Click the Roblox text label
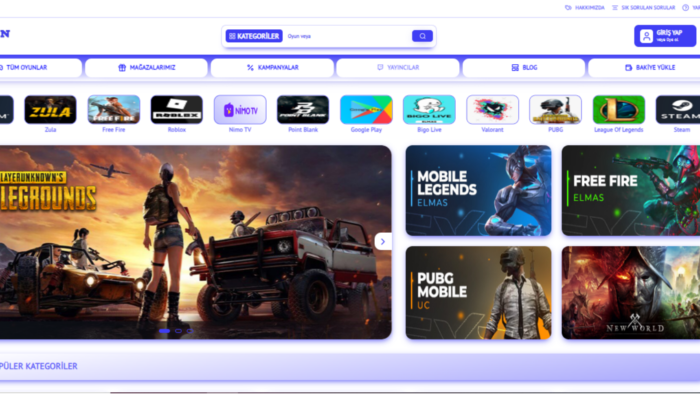Screen dimensions: 700x394 click(177, 130)
